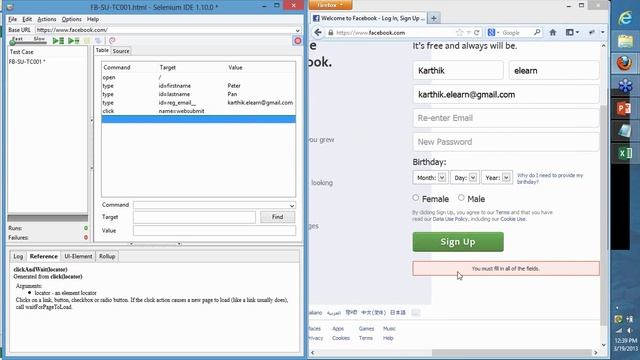
Task: Play current test case in Selenium IDE
Action: tap(73, 40)
